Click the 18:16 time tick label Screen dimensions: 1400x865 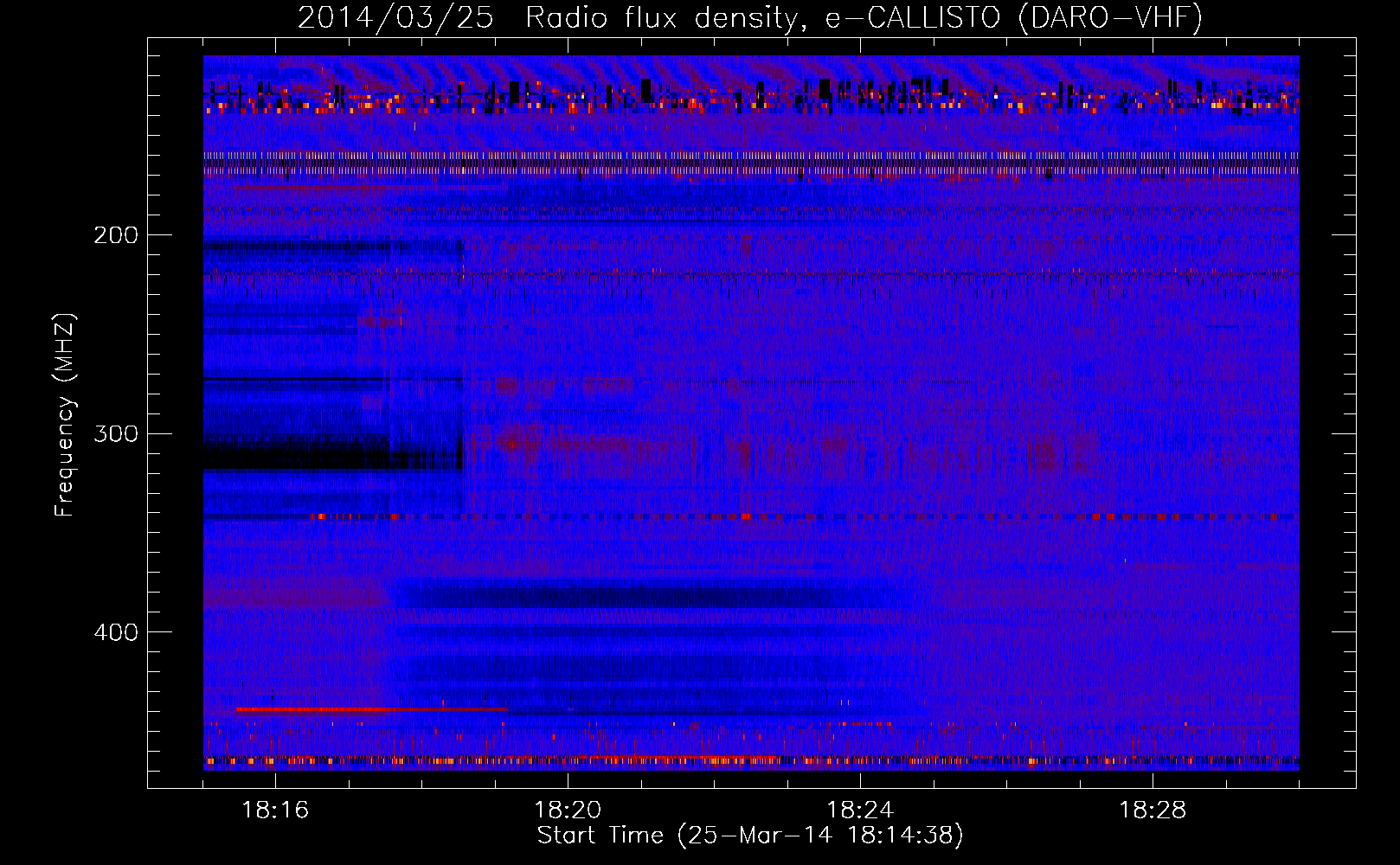[x=275, y=811]
